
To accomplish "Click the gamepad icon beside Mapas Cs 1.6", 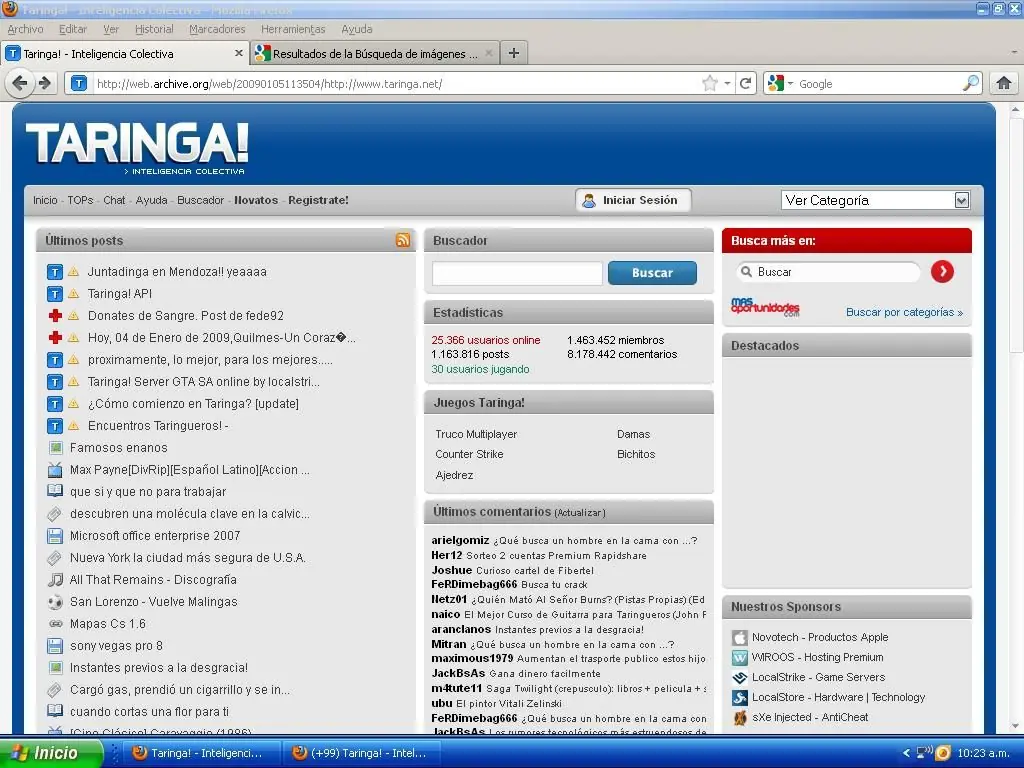I will coord(56,624).
